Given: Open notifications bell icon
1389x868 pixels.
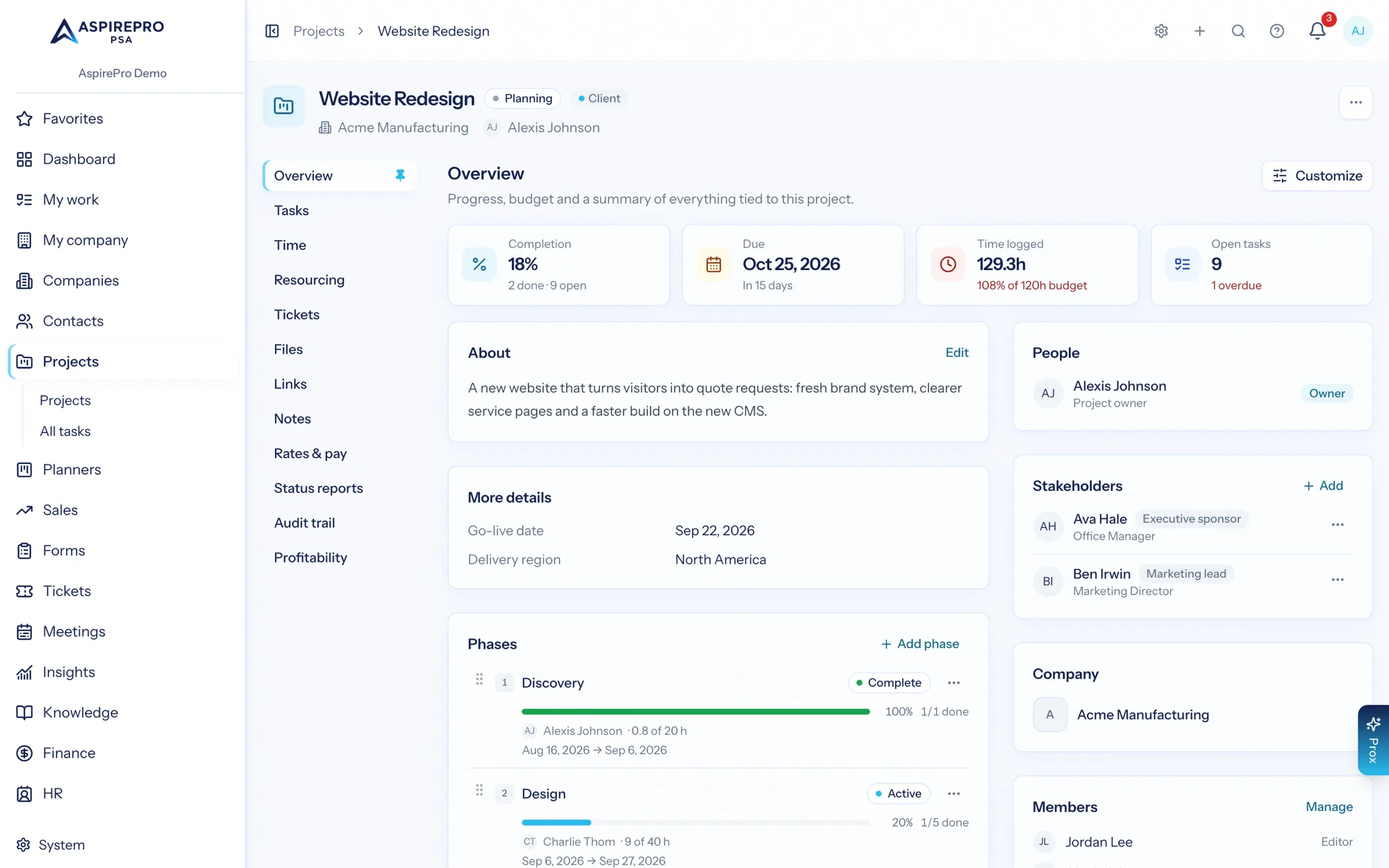Looking at the screenshot, I should pyautogui.click(x=1317, y=31).
